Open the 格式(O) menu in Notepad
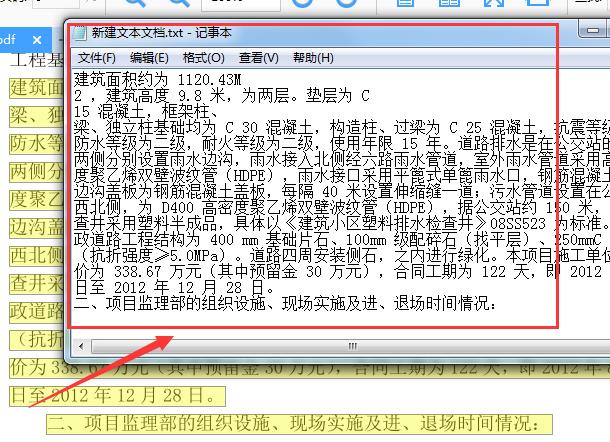The image size is (610, 442). pyautogui.click(x=203, y=58)
